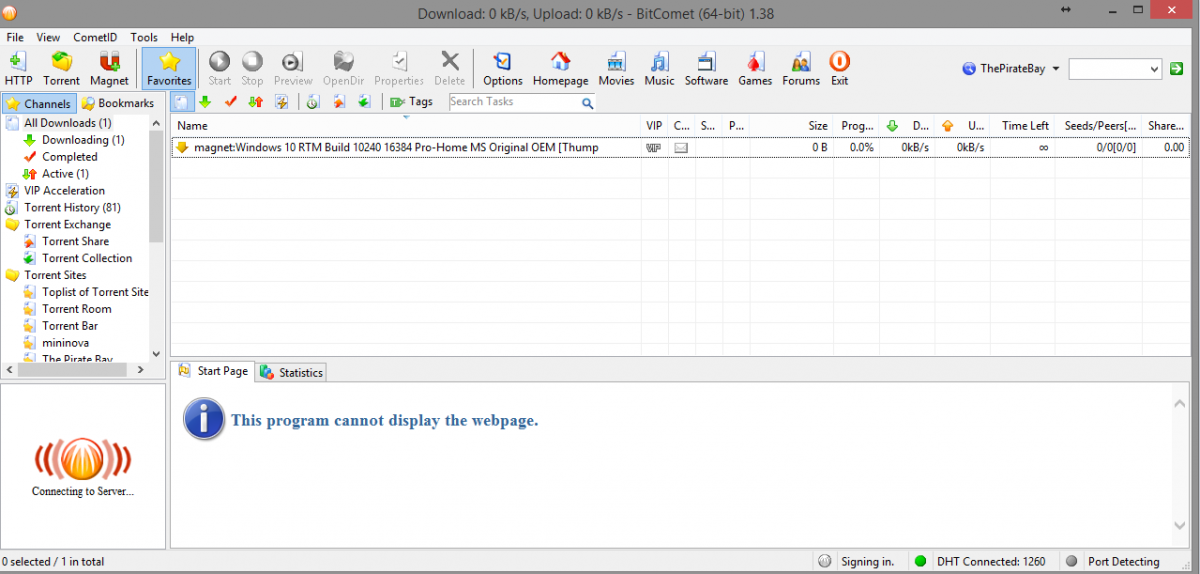Click the Search Tasks field

pyautogui.click(x=514, y=102)
